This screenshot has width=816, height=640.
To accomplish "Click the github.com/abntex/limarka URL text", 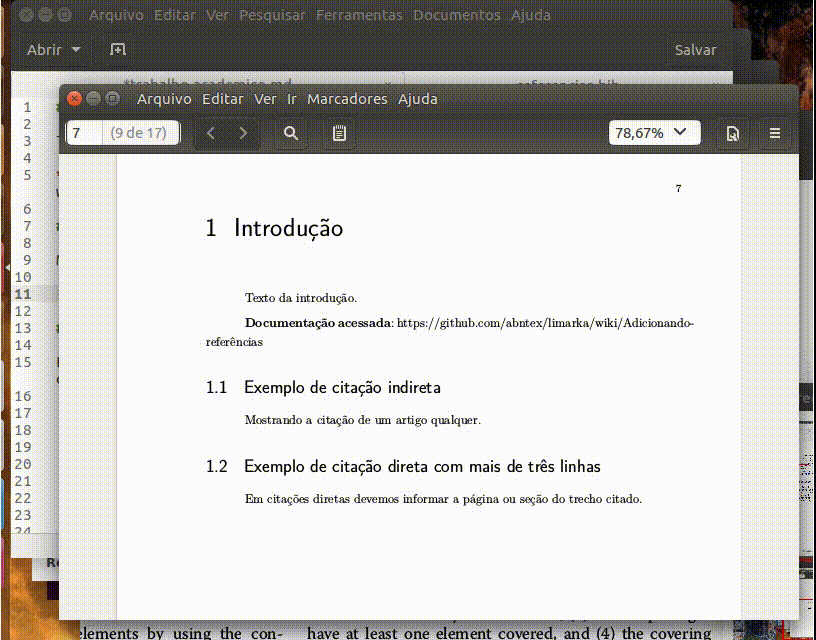I will [545, 323].
